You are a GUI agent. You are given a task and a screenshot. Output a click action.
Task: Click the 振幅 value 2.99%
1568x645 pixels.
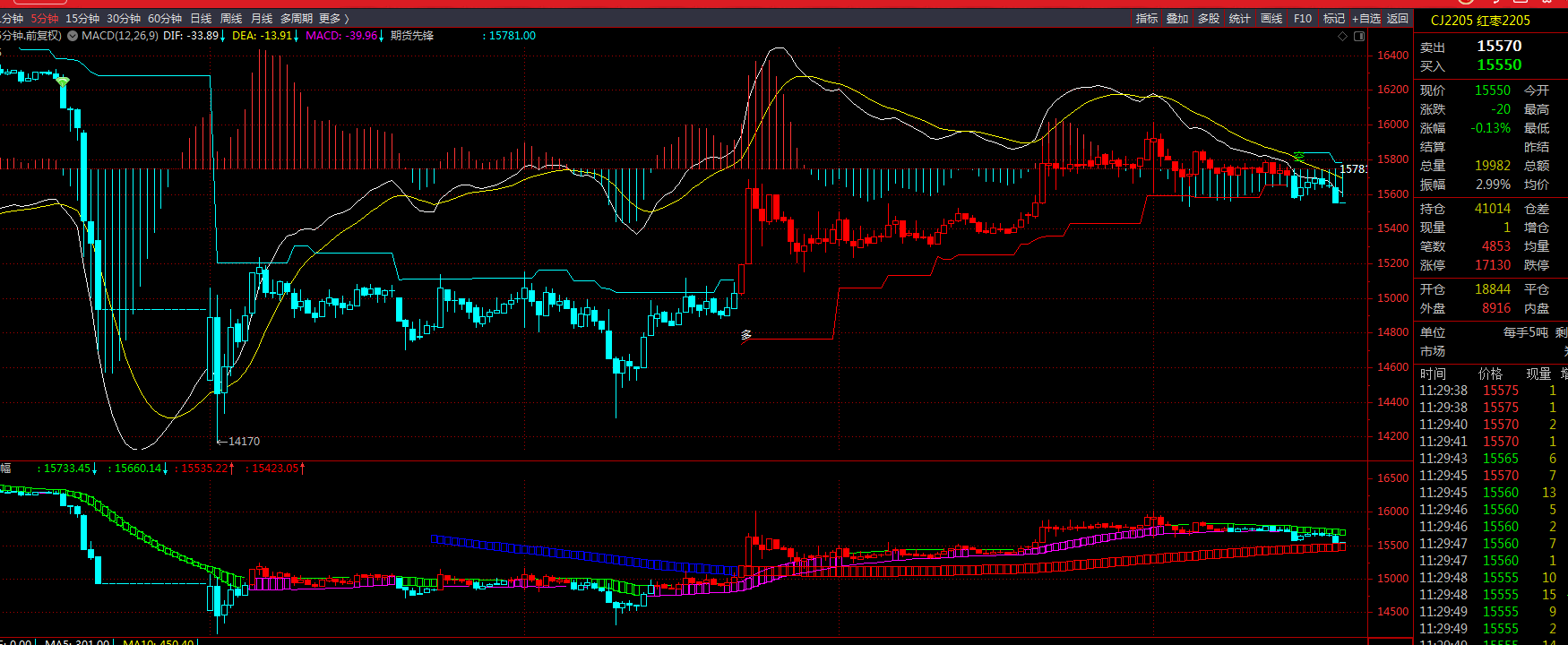tap(1494, 185)
